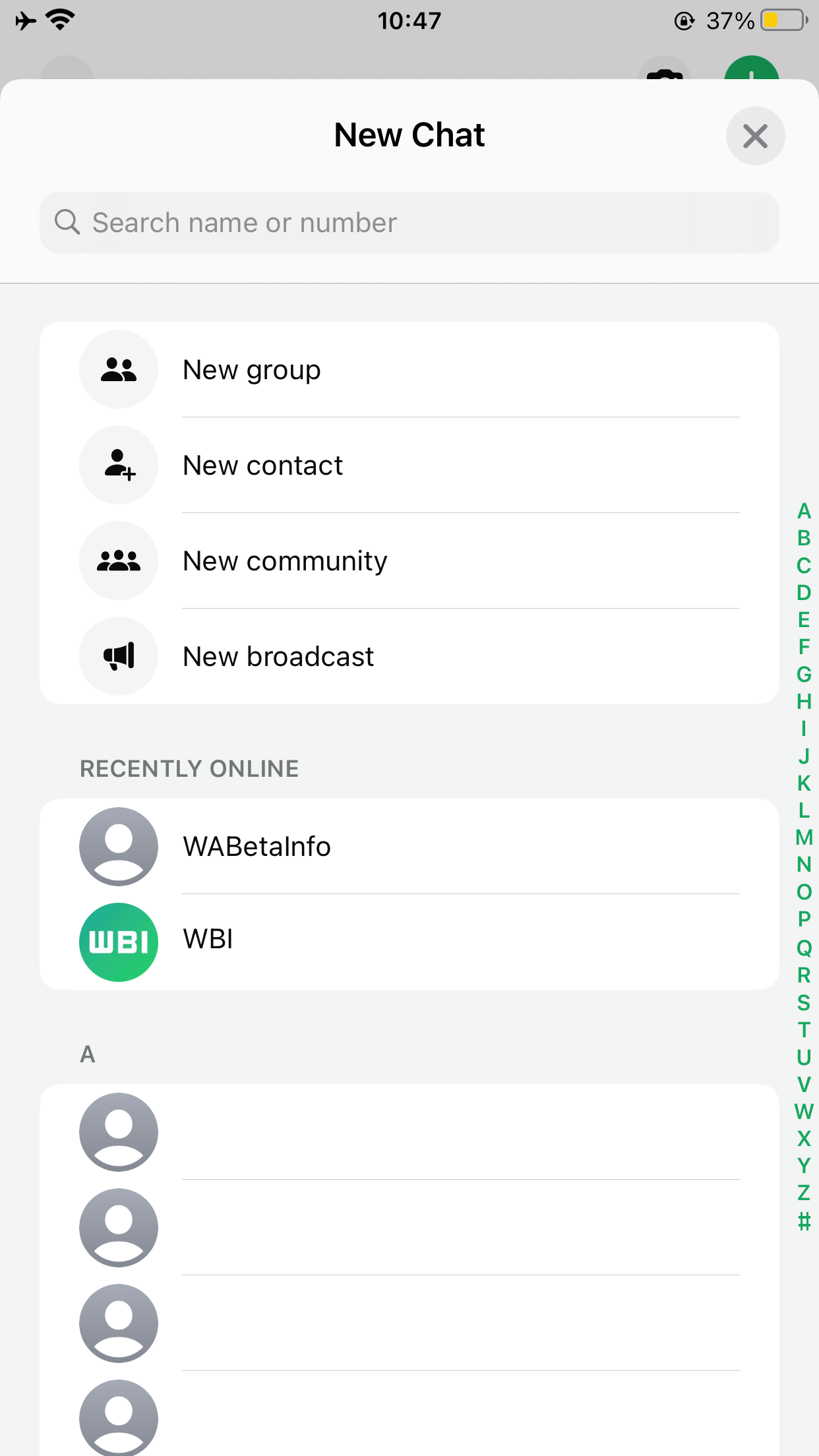The height and width of the screenshot is (1456, 819).
Task: Tap the search magnifying glass icon
Action: click(x=67, y=222)
